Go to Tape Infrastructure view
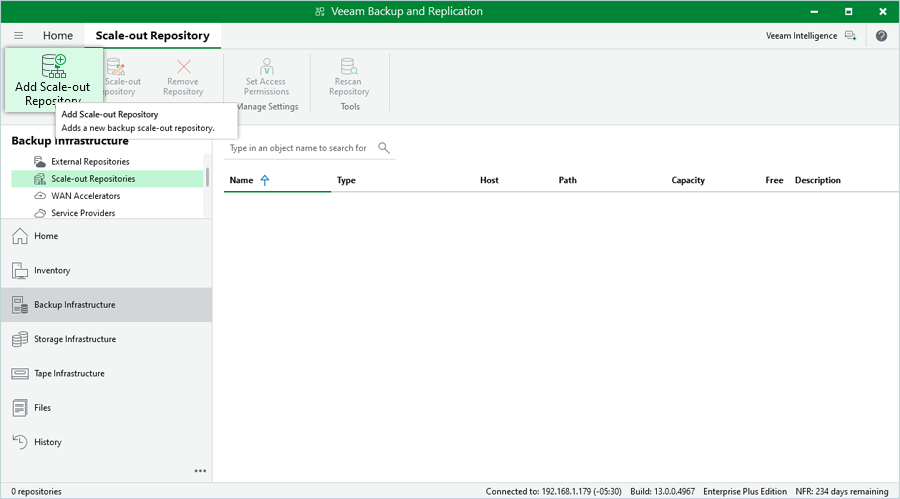This screenshot has width=900, height=499. (69, 374)
